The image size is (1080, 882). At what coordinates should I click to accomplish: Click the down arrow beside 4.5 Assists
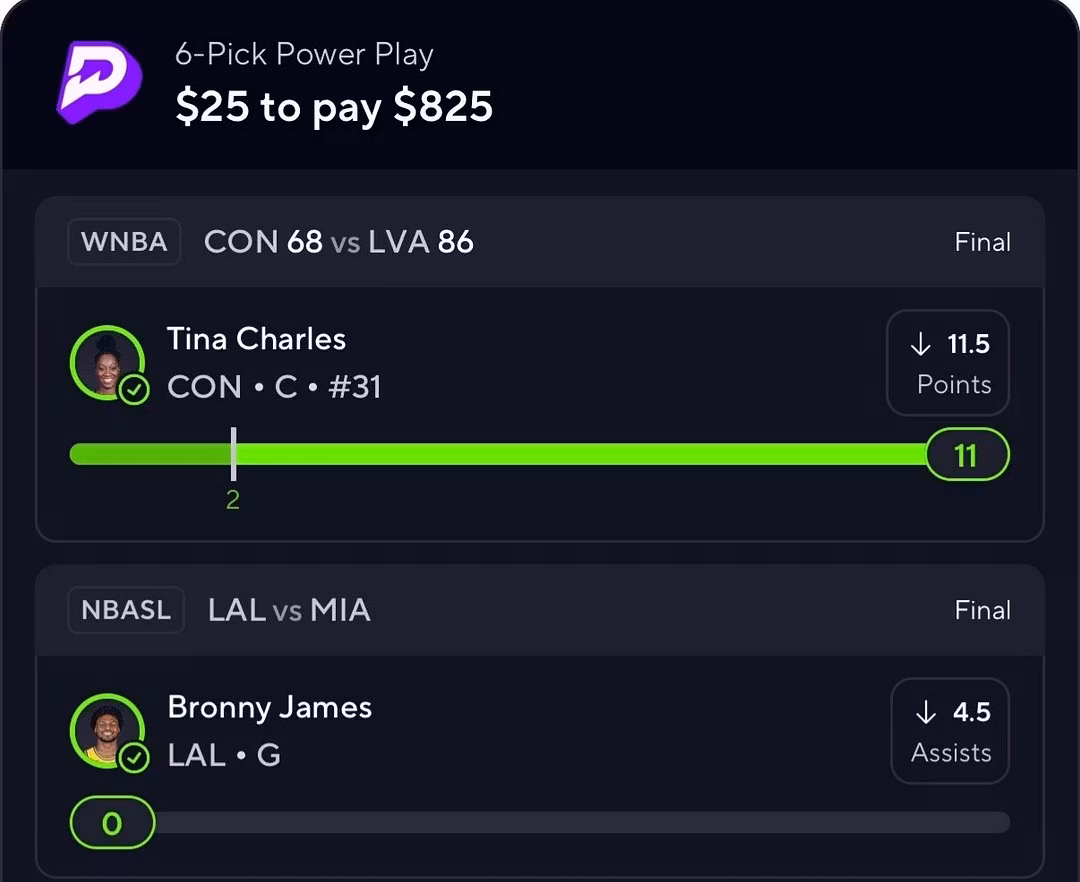click(926, 712)
